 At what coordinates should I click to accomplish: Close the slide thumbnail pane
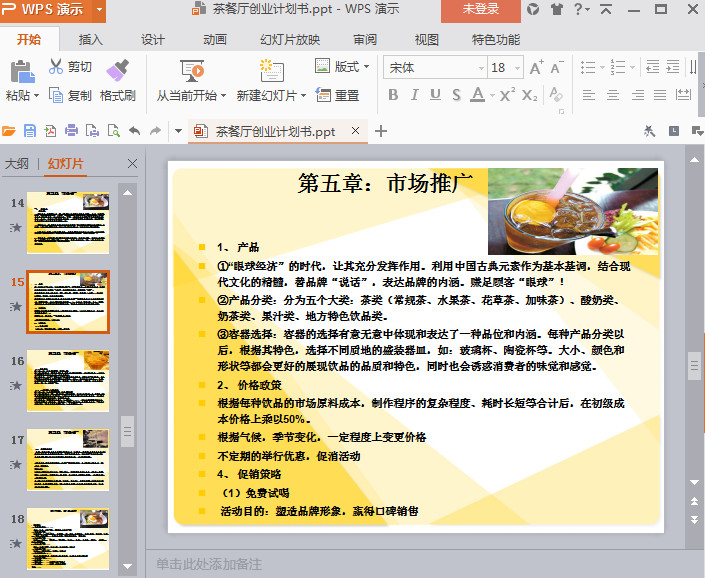tap(132, 164)
